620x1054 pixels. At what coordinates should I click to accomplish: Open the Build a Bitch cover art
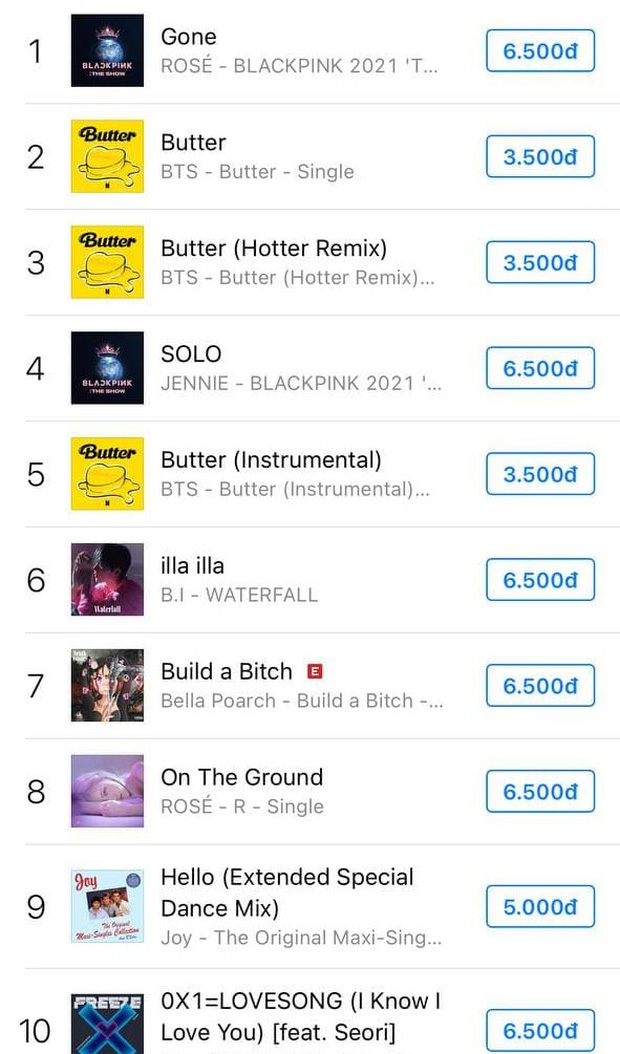pyautogui.click(x=107, y=687)
